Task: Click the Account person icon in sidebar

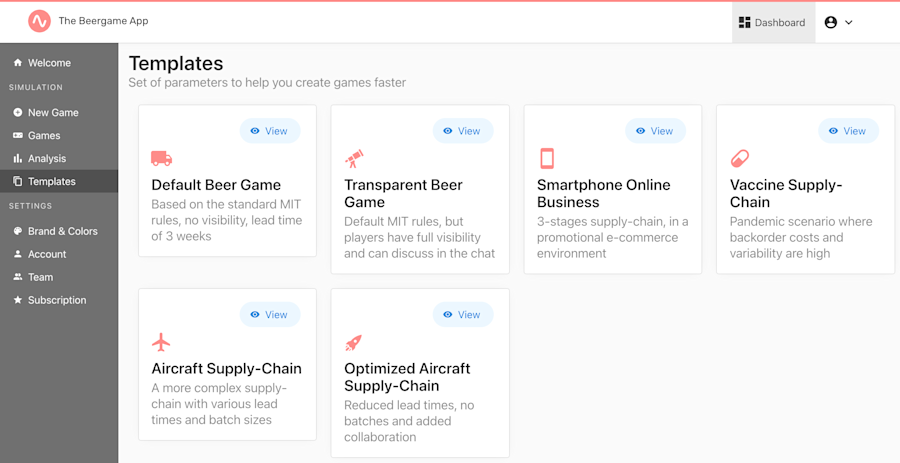Action: [x=18, y=254]
